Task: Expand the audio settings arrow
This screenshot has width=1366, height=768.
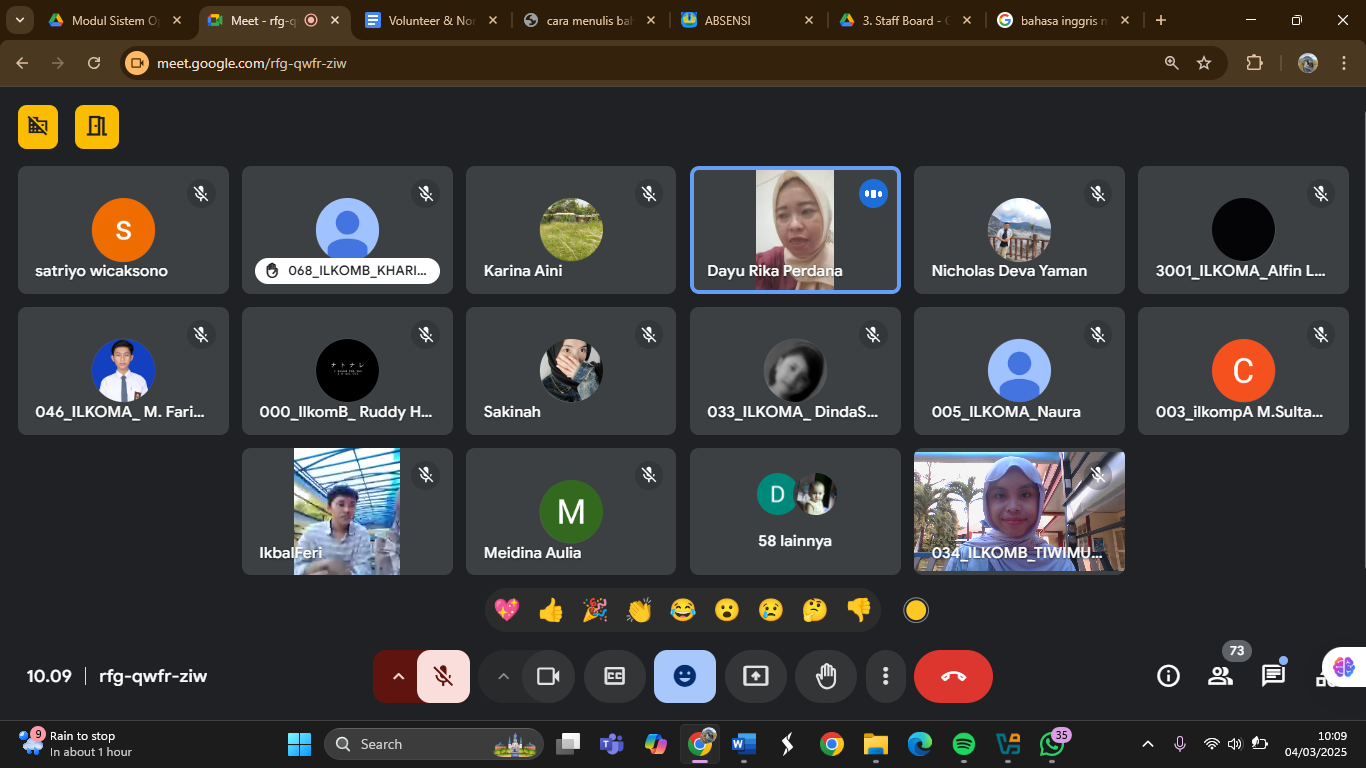Action: [x=398, y=677]
